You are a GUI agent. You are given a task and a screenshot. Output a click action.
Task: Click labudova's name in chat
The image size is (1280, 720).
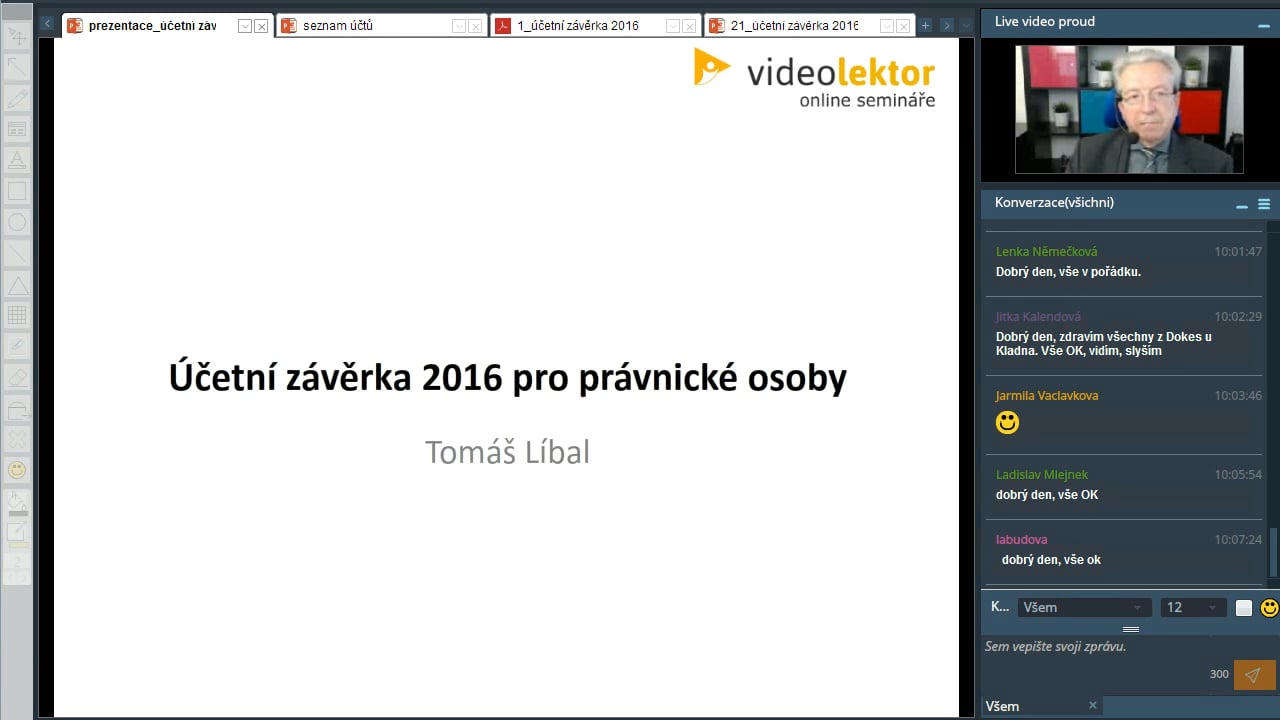1022,540
